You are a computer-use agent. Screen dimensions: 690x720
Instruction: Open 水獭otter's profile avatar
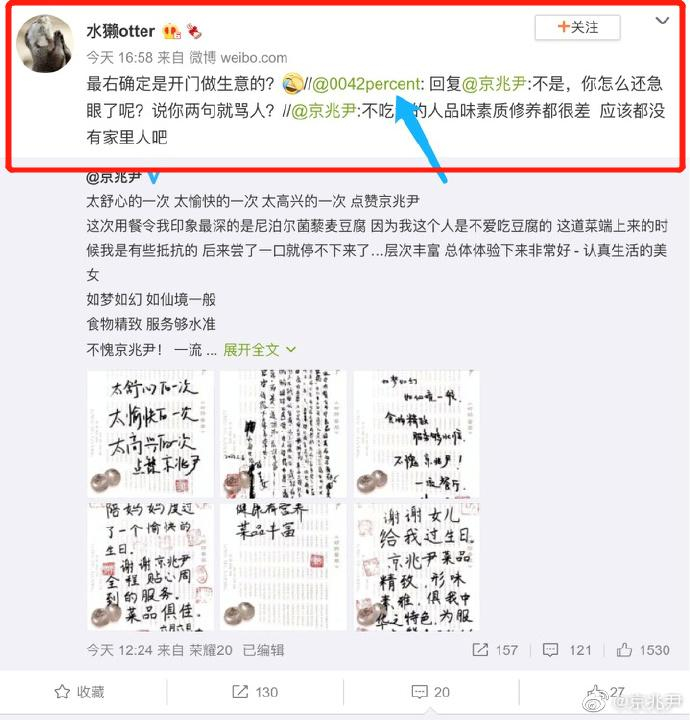click(x=45, y=44)
